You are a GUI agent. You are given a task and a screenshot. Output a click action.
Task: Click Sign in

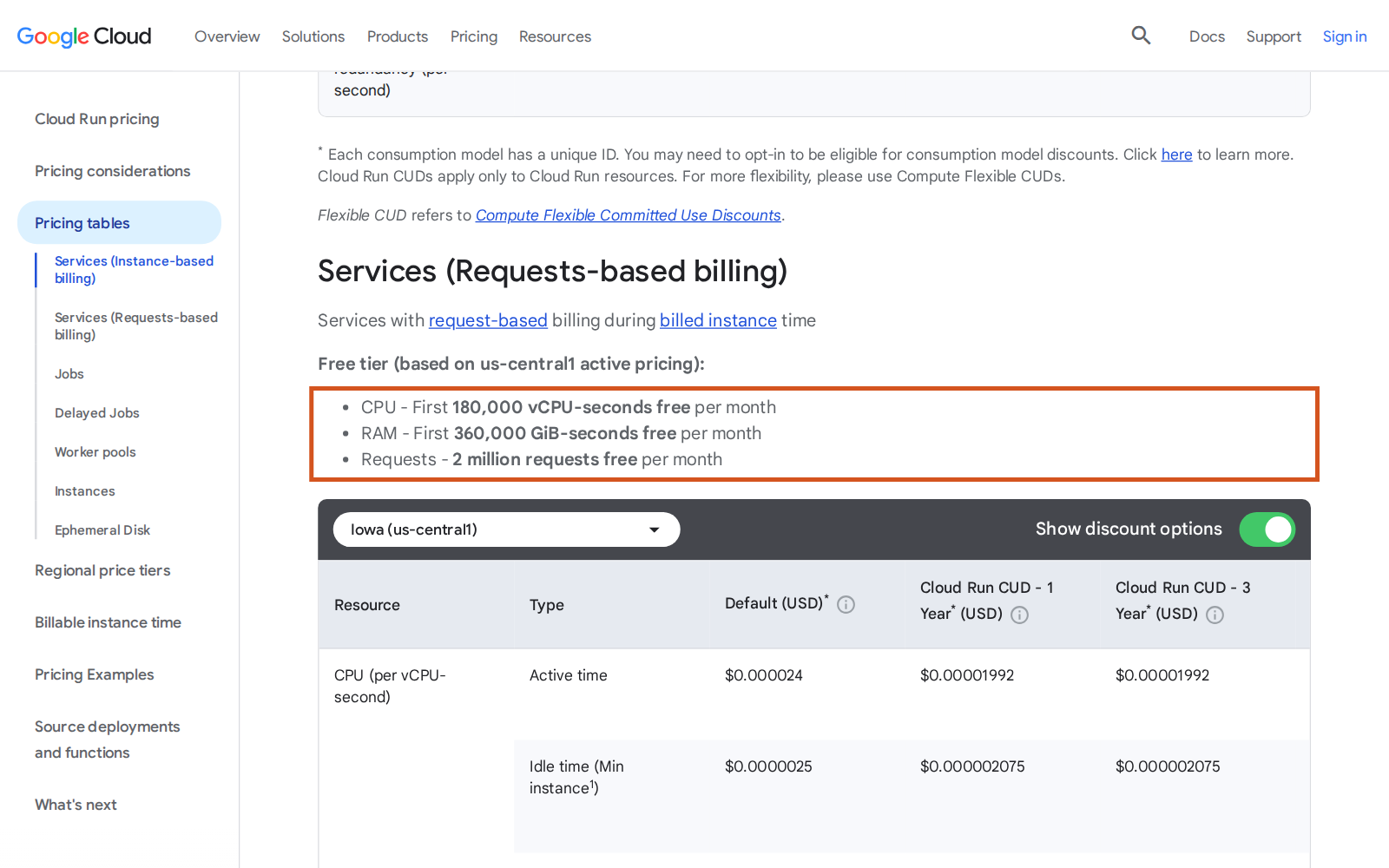tap(1344, 36)
